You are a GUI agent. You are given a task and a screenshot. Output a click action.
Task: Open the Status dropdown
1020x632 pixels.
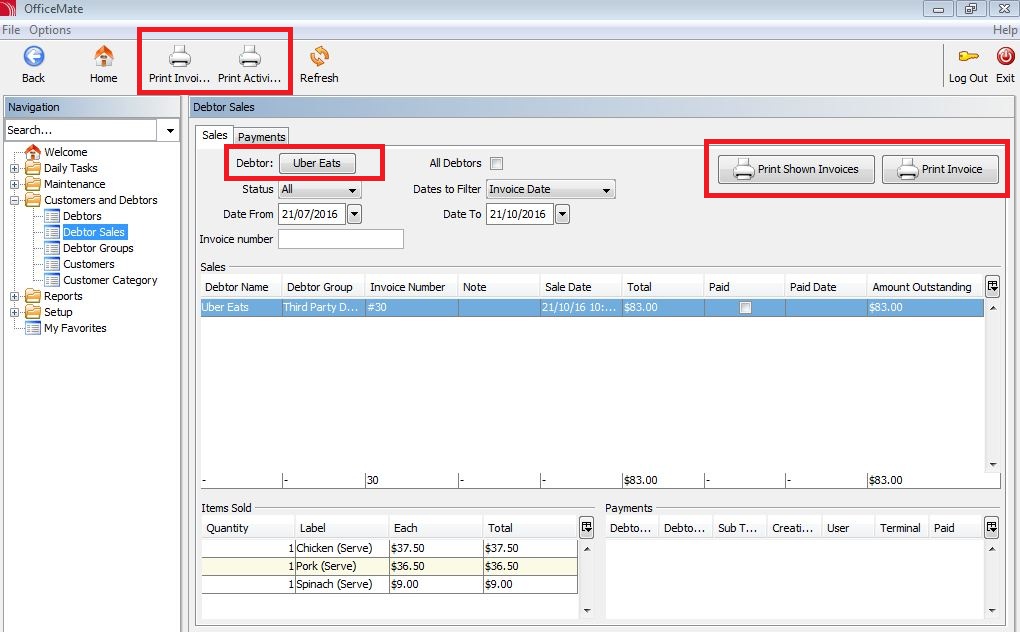(x=319, y=190)
